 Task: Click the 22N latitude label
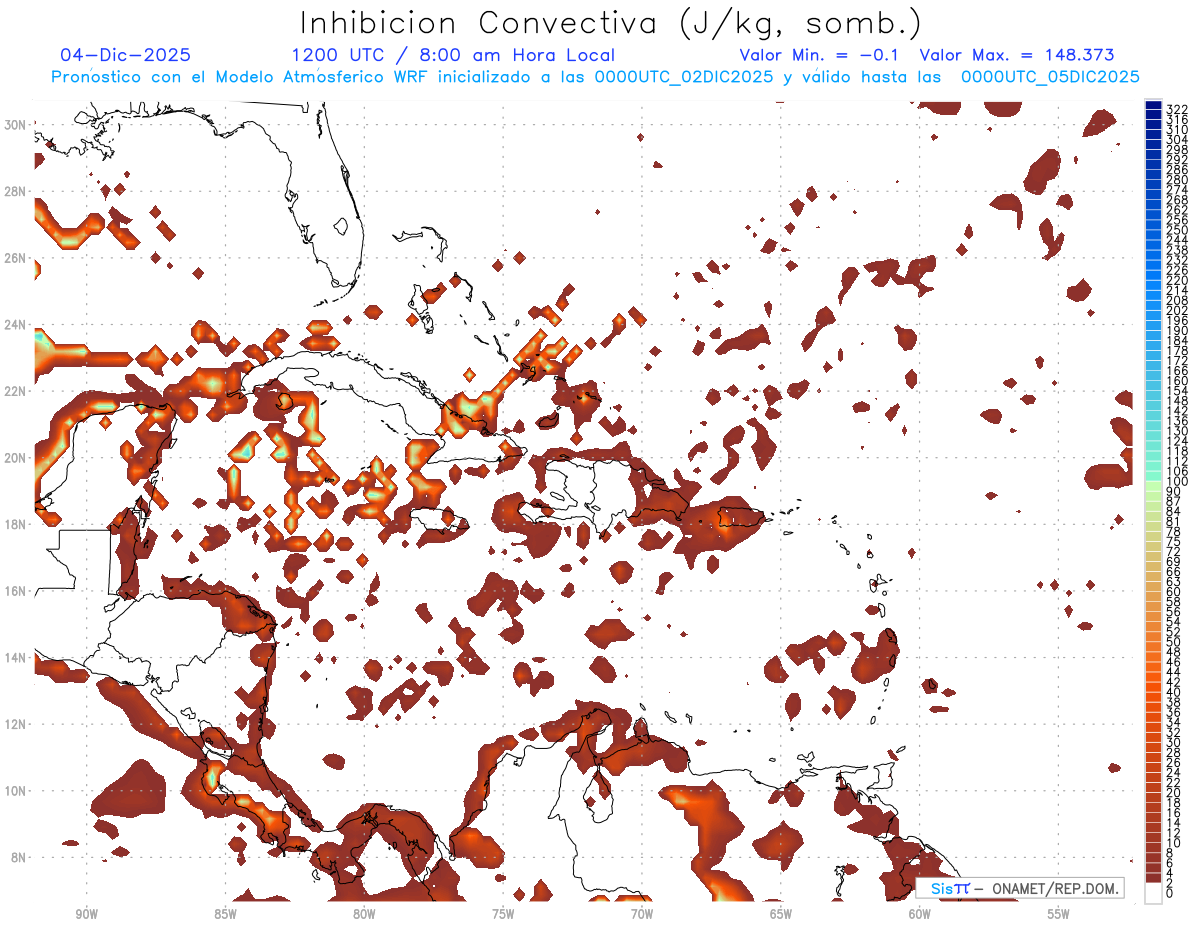pyautogui.click(x=17, y=391)
